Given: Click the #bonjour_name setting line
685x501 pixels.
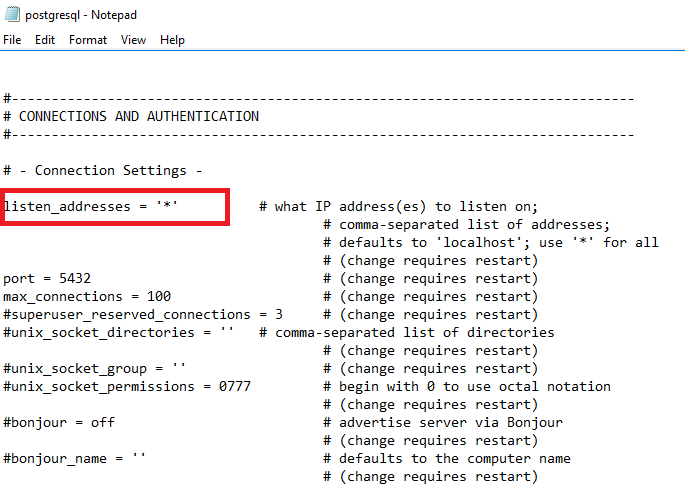Looking at the screenshot, I should pyautogui.click(x=74, y=459).
